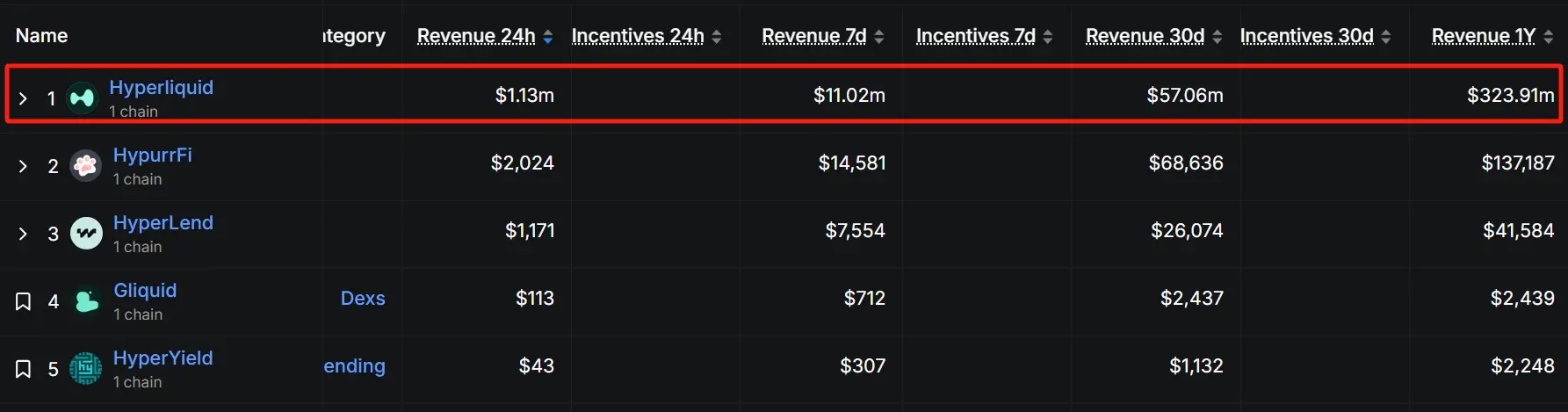Screen dimensions: 1568x412
Task: Sort by Revenue 1Y arrows icon
Action: [1548, 36]
